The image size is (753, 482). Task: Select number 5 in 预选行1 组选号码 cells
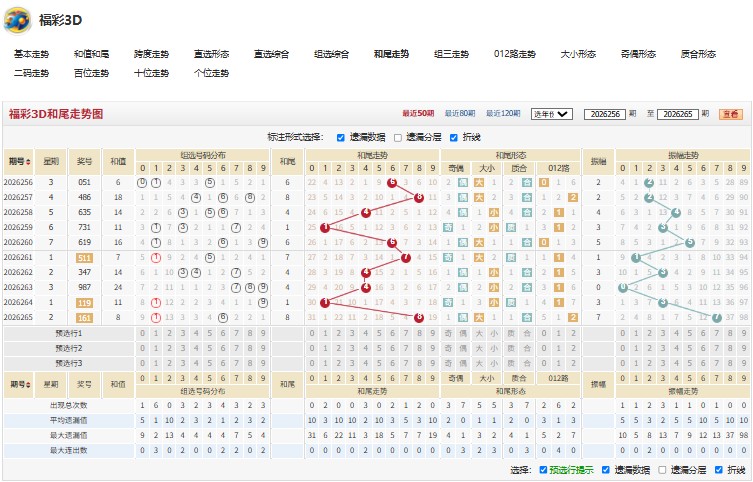point(209,333)
